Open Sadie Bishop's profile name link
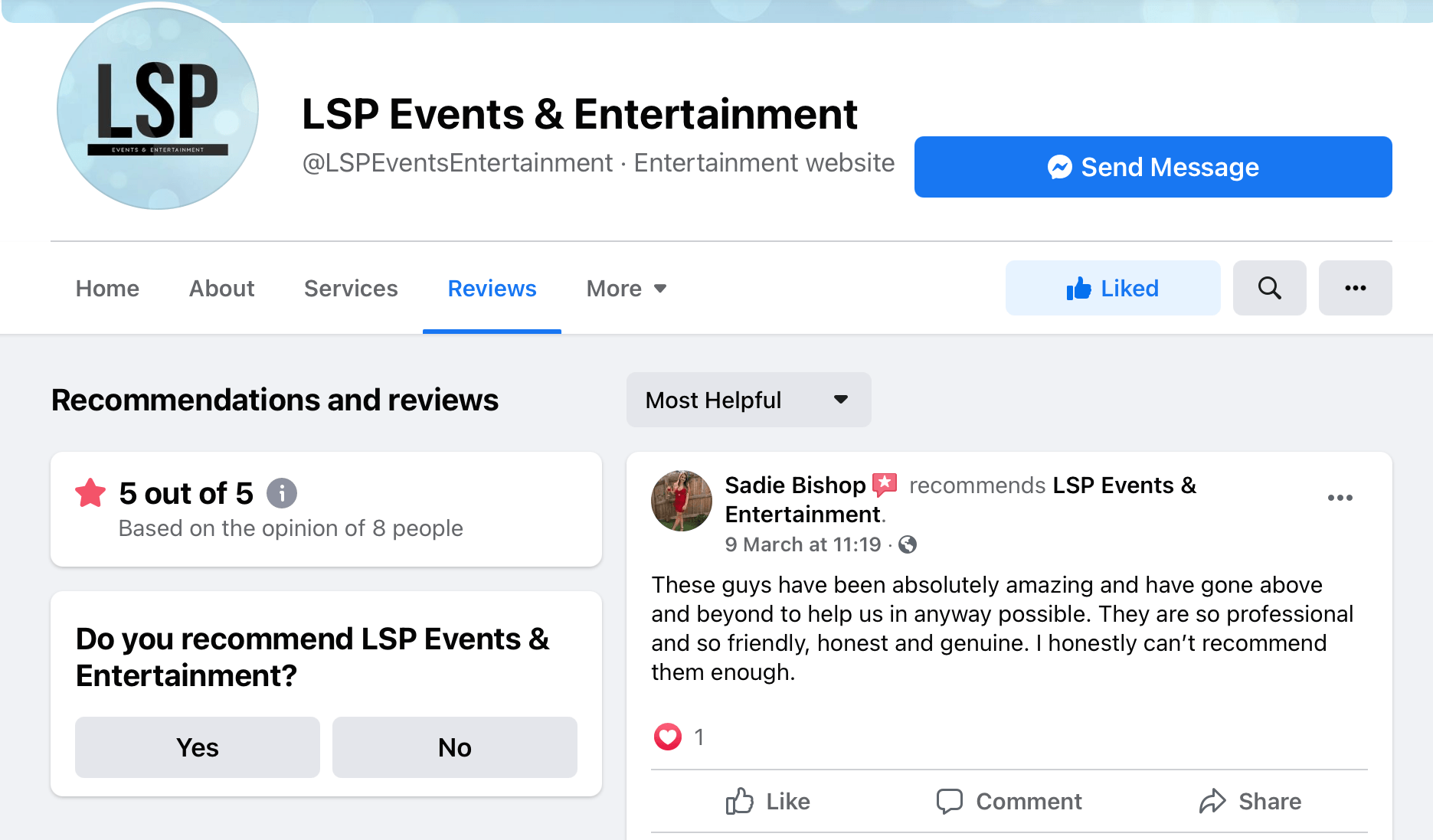1433x840 pixels. (x=795, y=485)
